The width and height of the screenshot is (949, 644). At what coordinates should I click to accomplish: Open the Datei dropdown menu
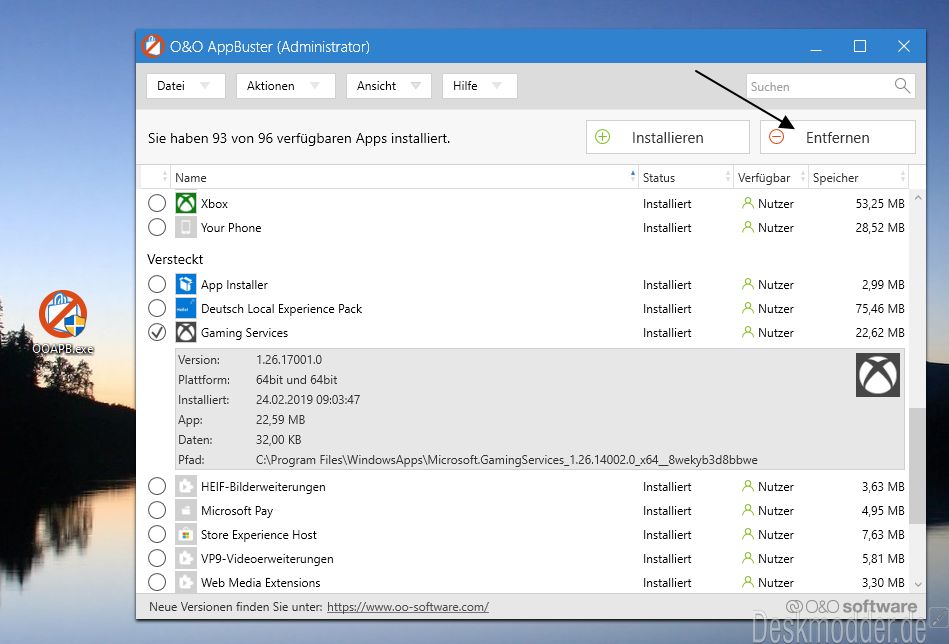click(x=186, y=86)
